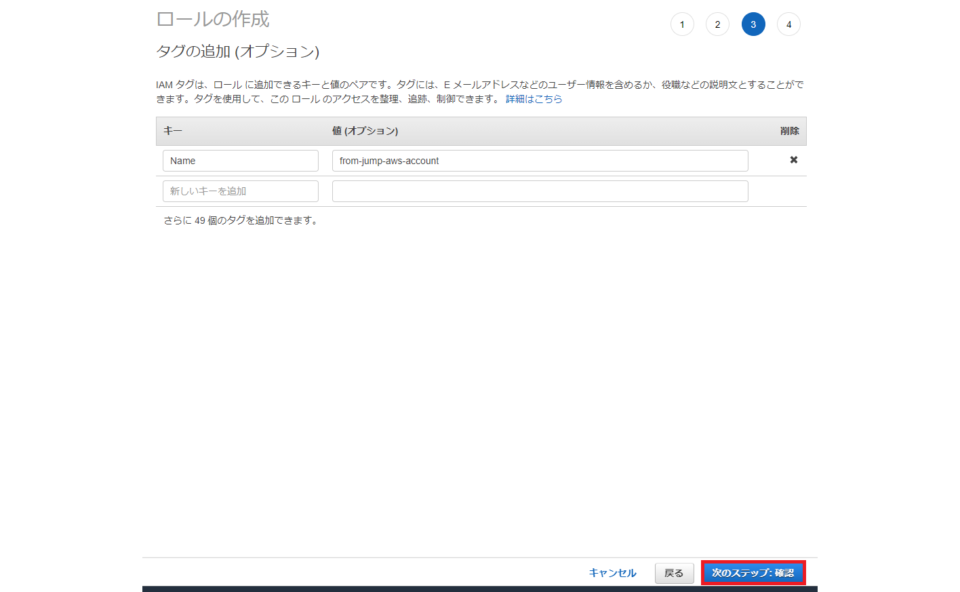The width and height of the screenshot is (960, 592).
Task: Click the キー column header
Action: click(173, 131)
